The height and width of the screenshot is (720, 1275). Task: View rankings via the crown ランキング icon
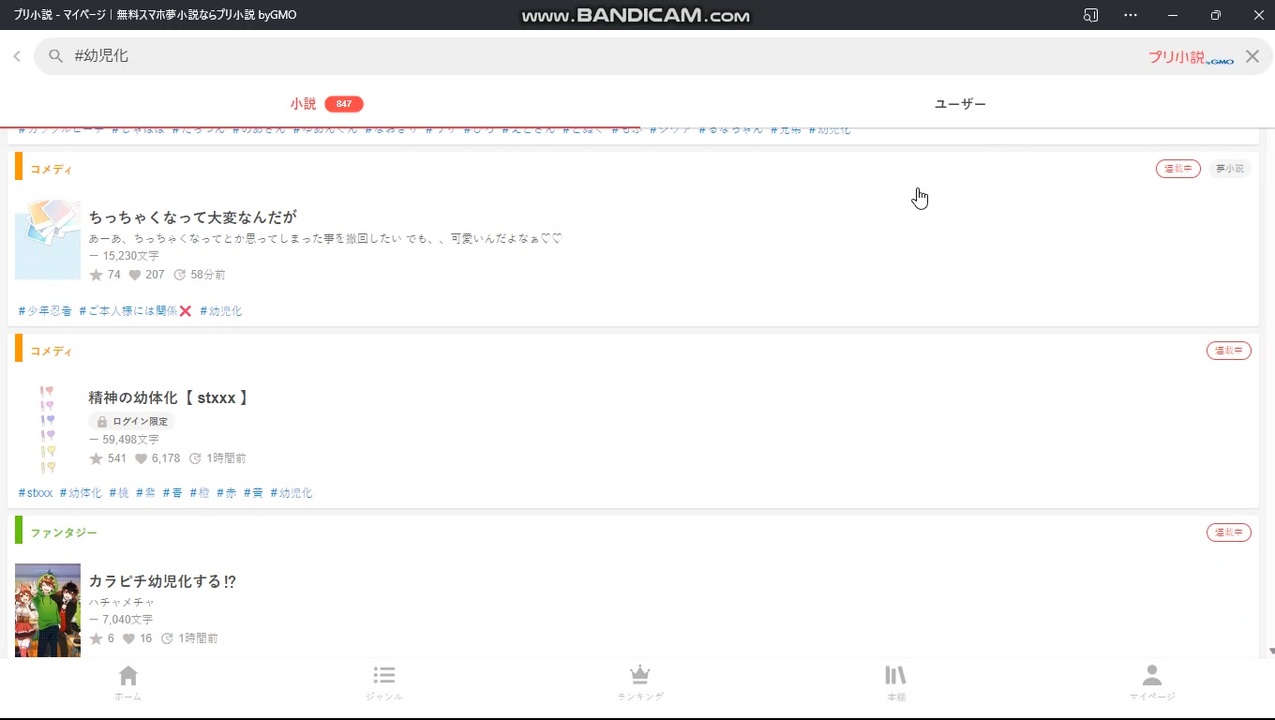pyautogui.click(x=639, y=682)
